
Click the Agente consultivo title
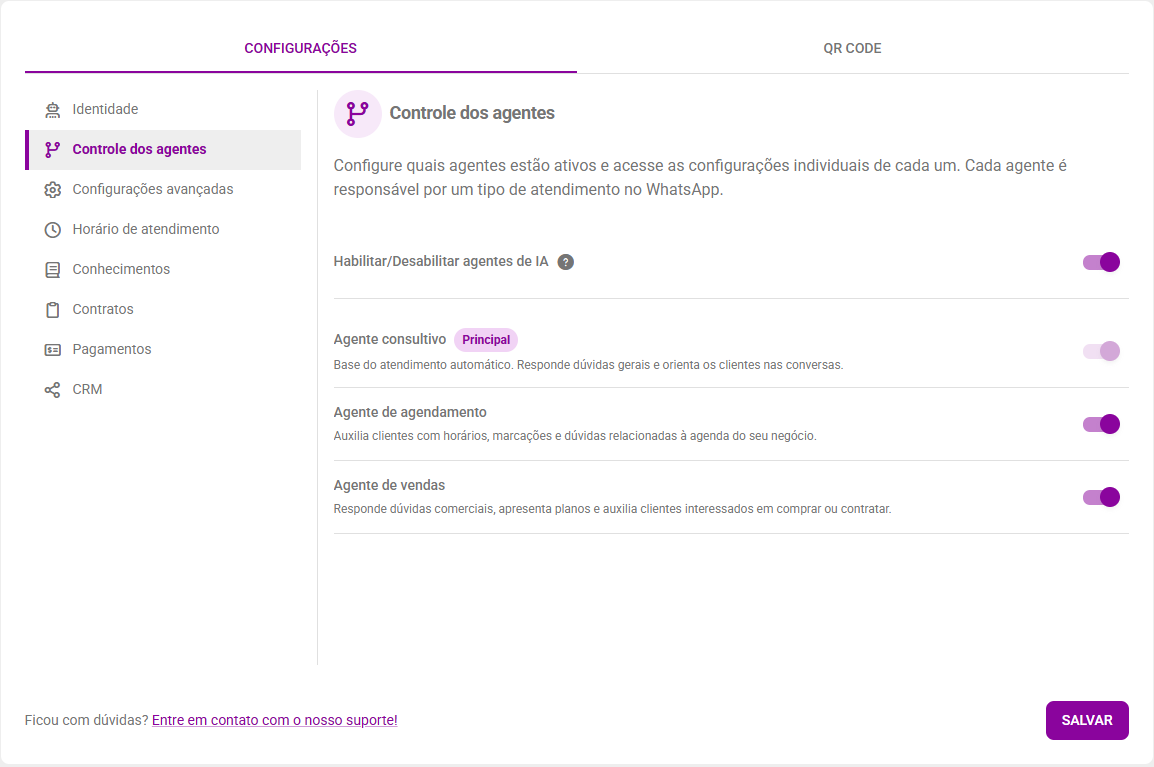coord(389,339)
